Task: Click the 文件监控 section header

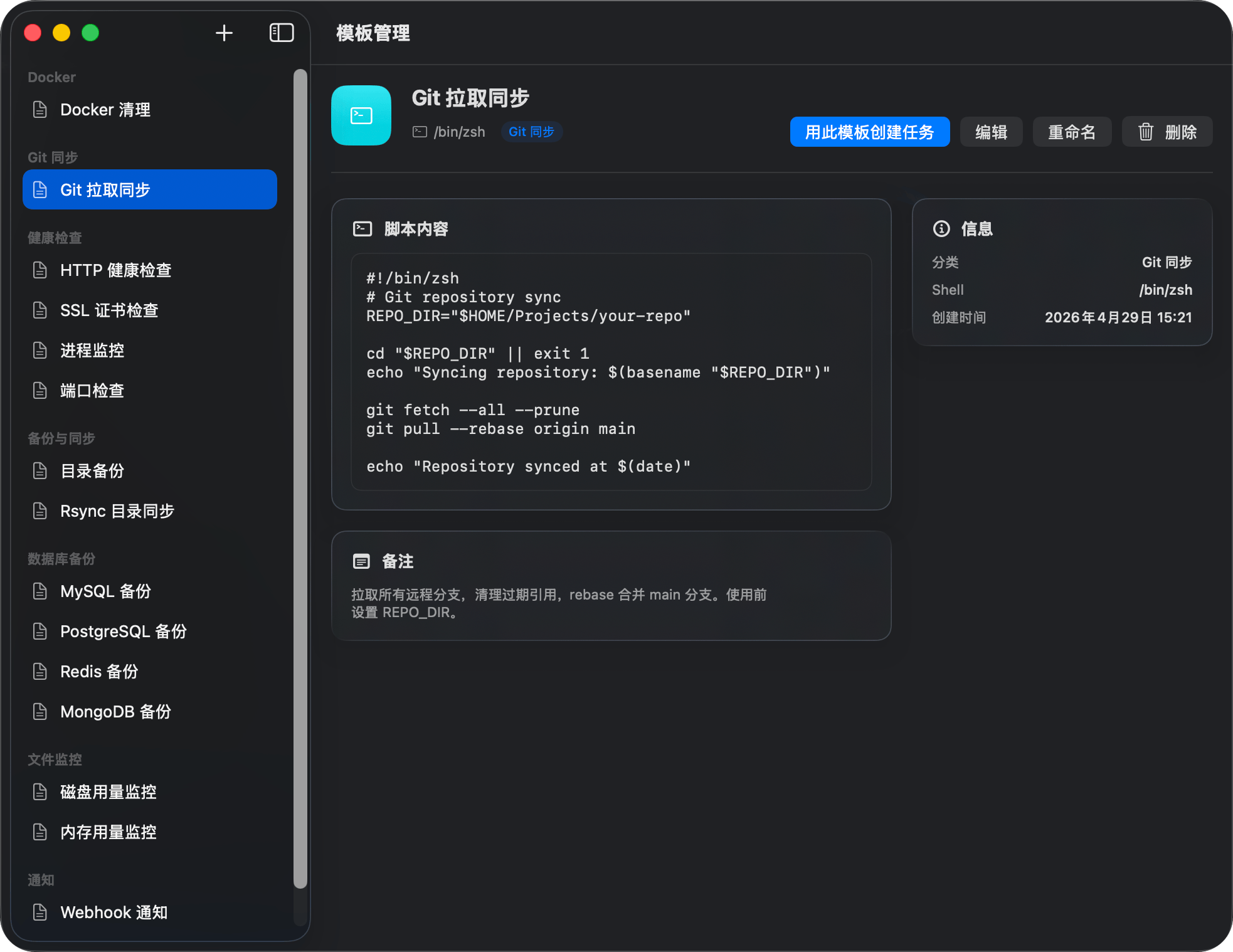Action: pos(55,759)
